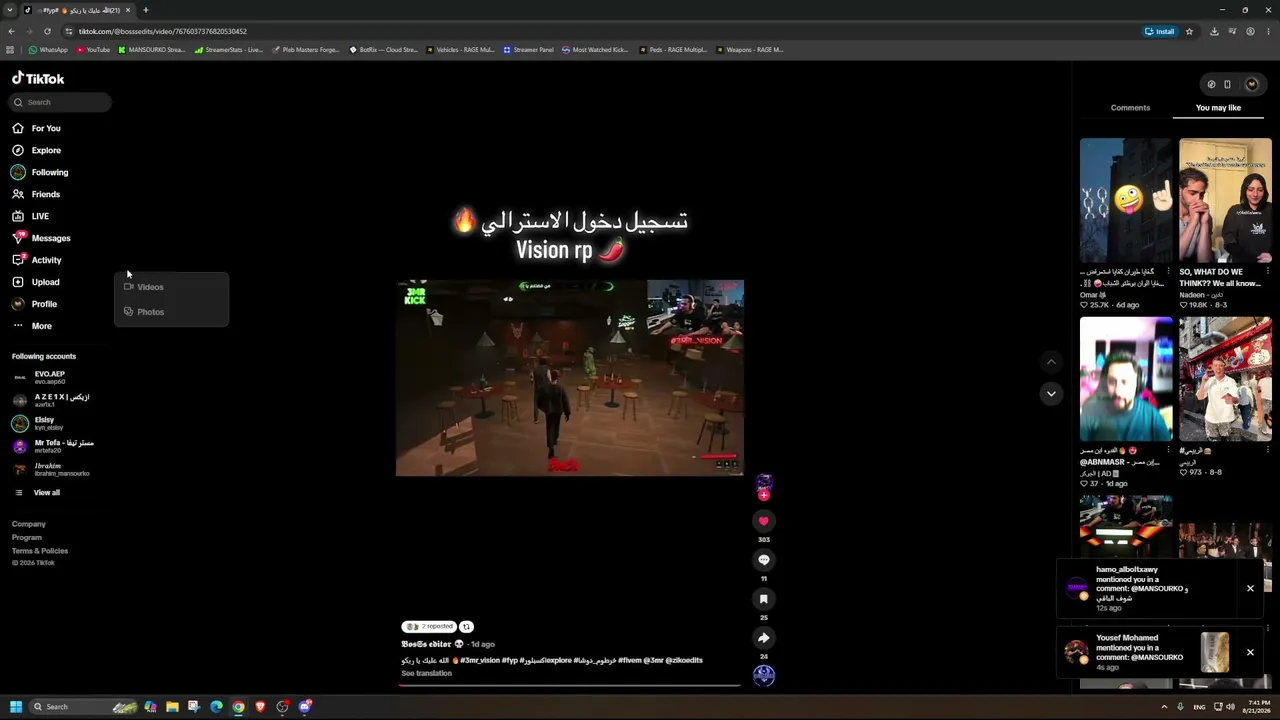Open the Streamer Panel bookmark

[x=528, y=50]
